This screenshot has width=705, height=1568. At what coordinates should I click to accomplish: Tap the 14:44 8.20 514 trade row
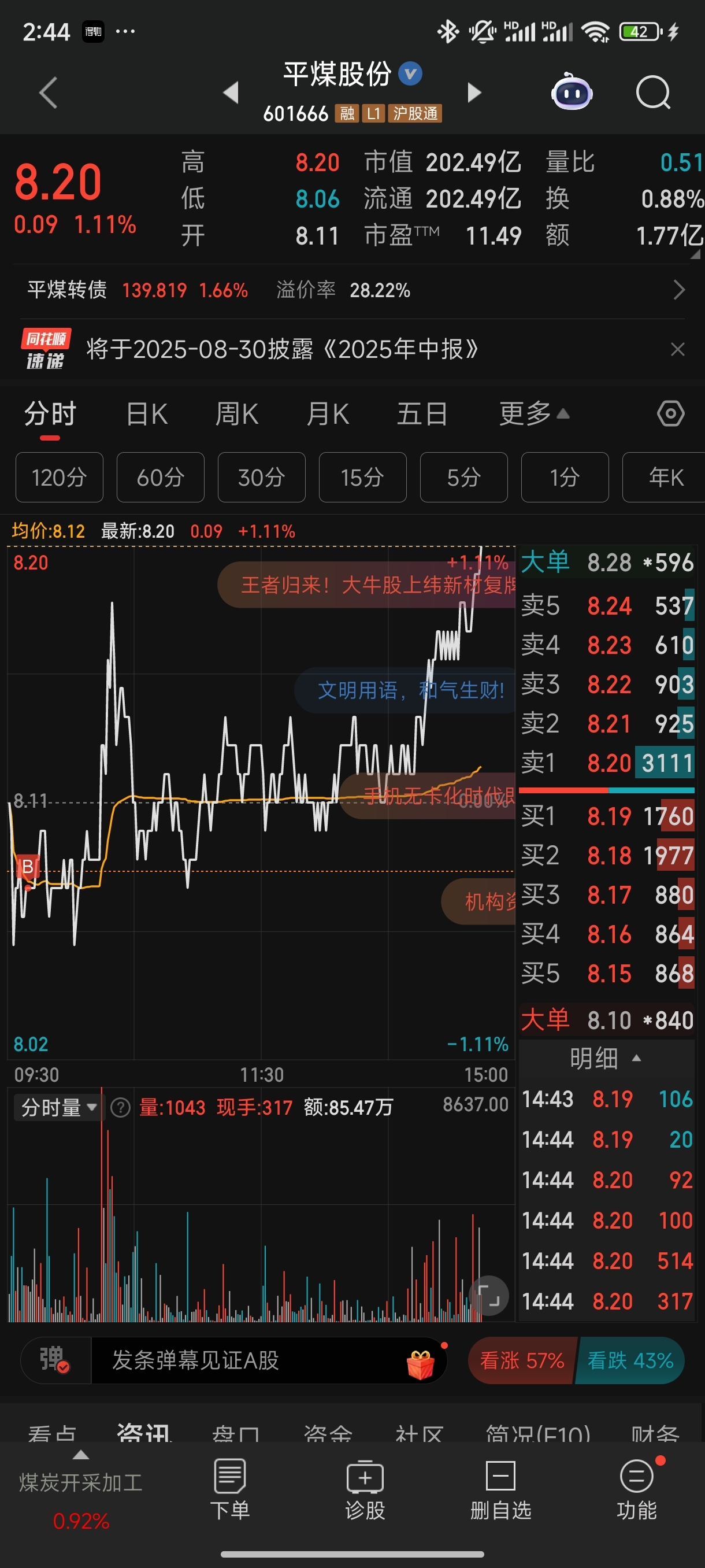tap(607, 1260)
